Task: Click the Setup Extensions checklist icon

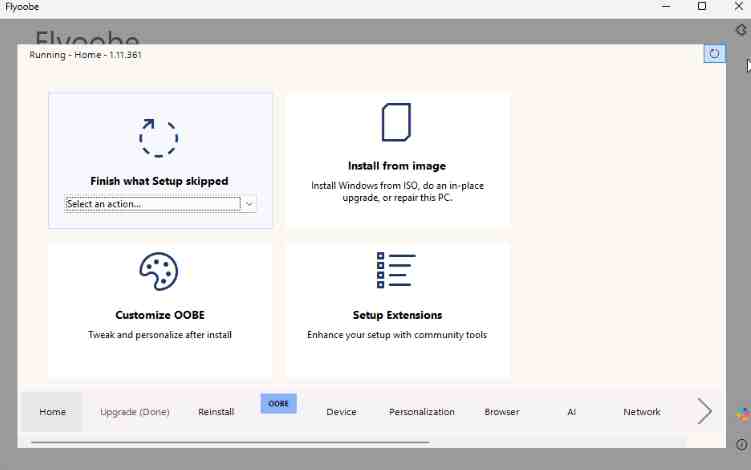Action: [x=396, y=270]
